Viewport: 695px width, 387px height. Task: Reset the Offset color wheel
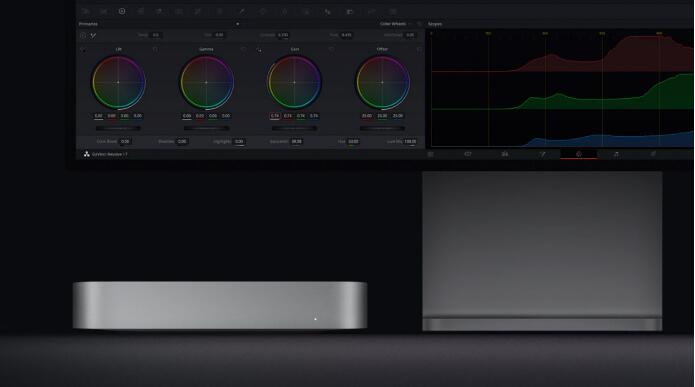(419, 49)
